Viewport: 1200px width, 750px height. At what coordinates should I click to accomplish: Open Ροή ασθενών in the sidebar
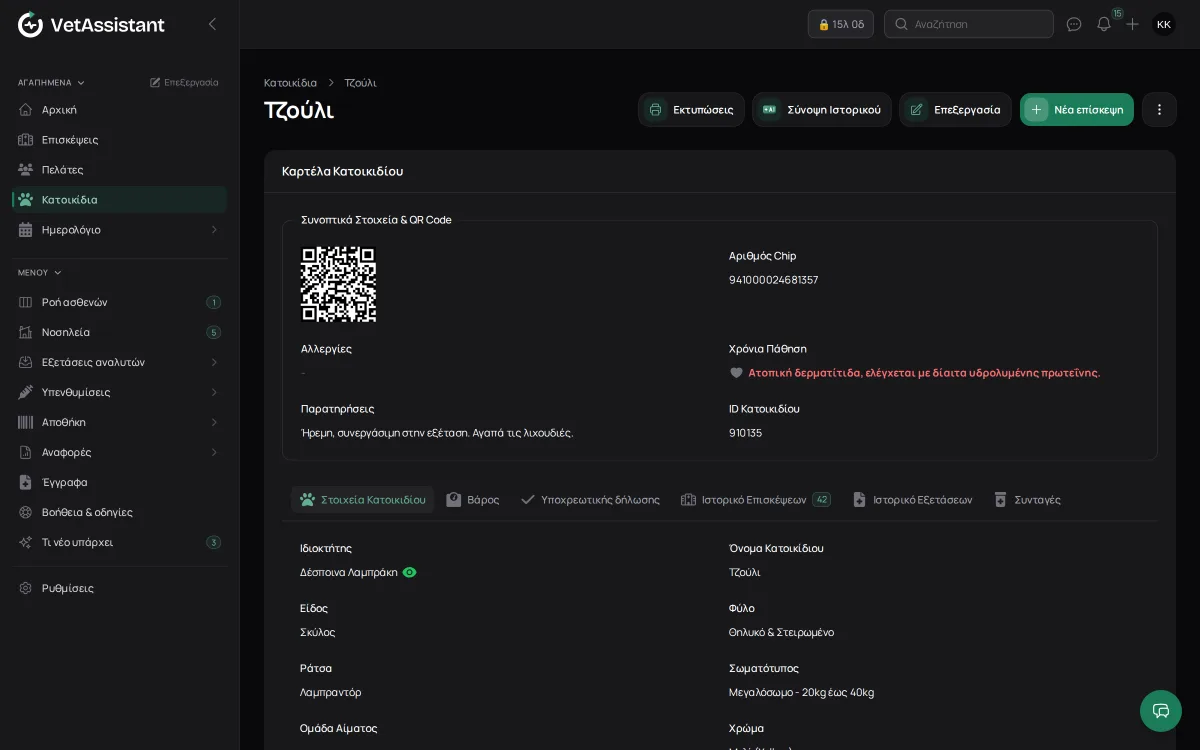click(120, 302)
